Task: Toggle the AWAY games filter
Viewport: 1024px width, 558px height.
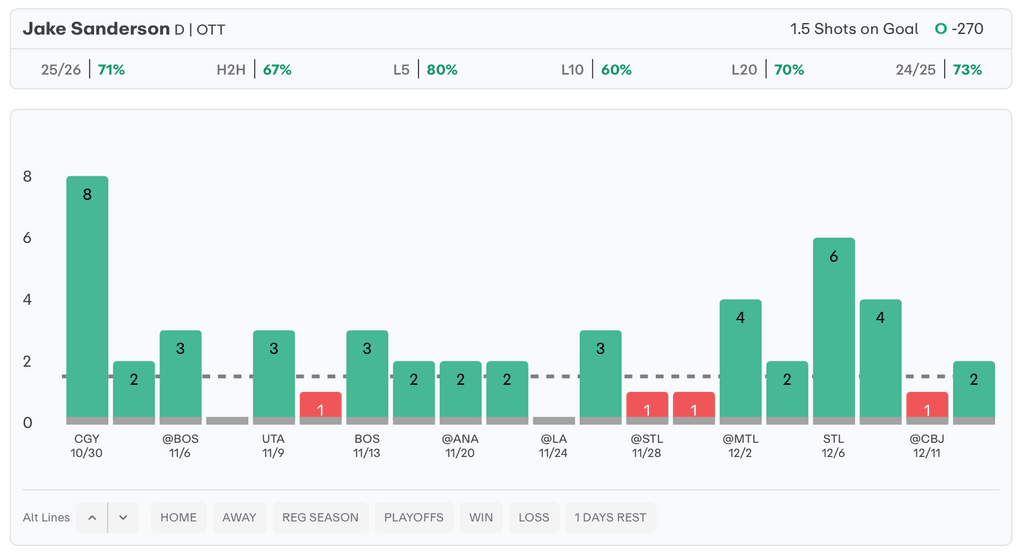Action: [239, 517]
